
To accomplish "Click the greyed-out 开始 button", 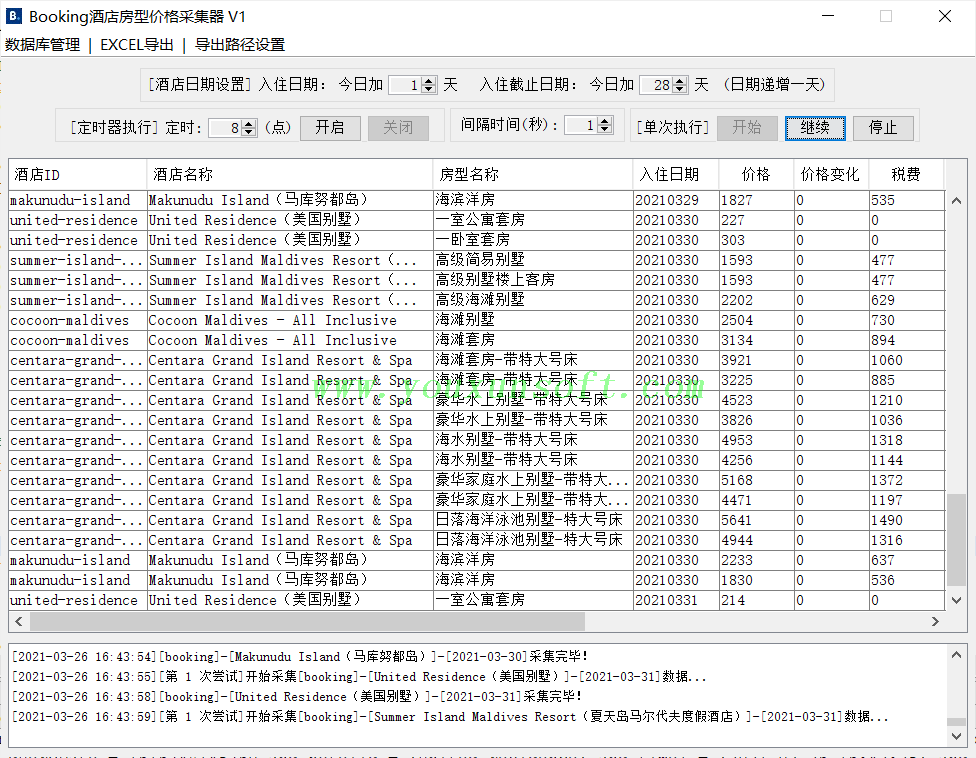I will pyautogui.click(x=746, y=128).
